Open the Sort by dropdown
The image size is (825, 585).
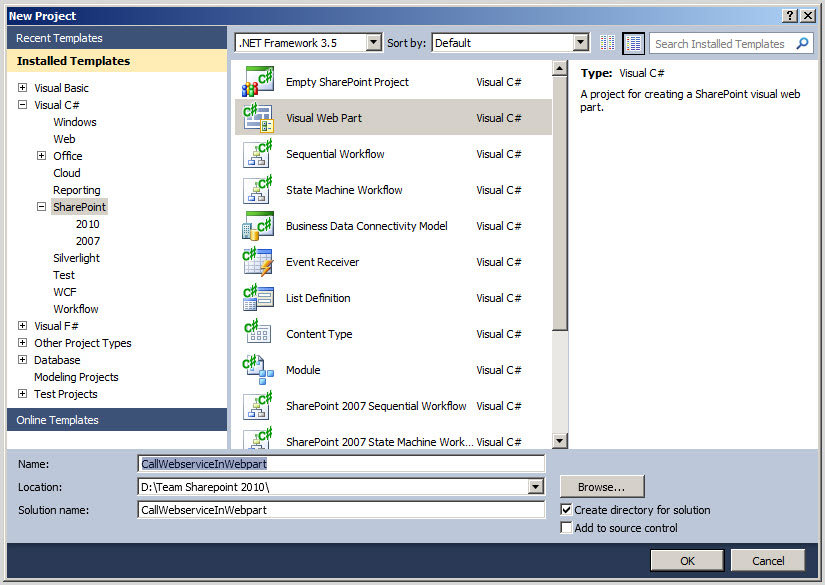click(x=580, y=42)
